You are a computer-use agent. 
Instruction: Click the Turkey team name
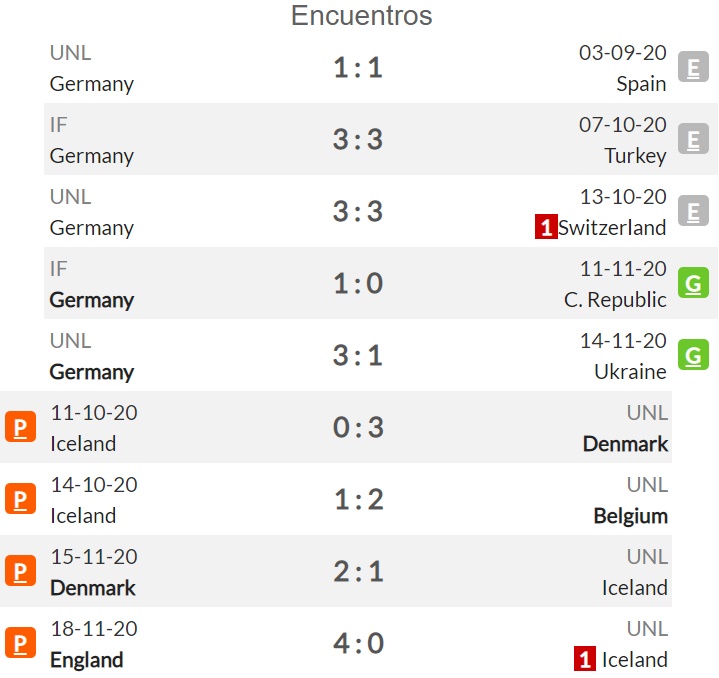pyautogui.click(x=635, y=156)
